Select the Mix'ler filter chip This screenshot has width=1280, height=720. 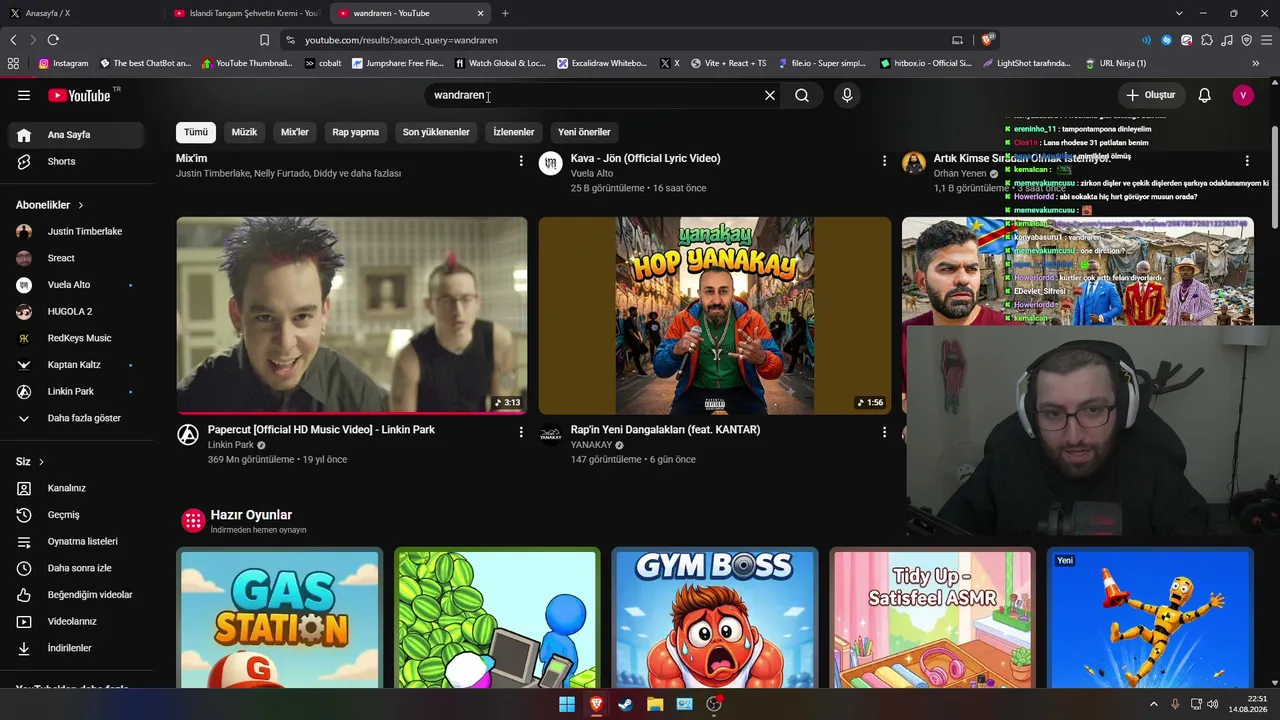[x=295, y=132]
